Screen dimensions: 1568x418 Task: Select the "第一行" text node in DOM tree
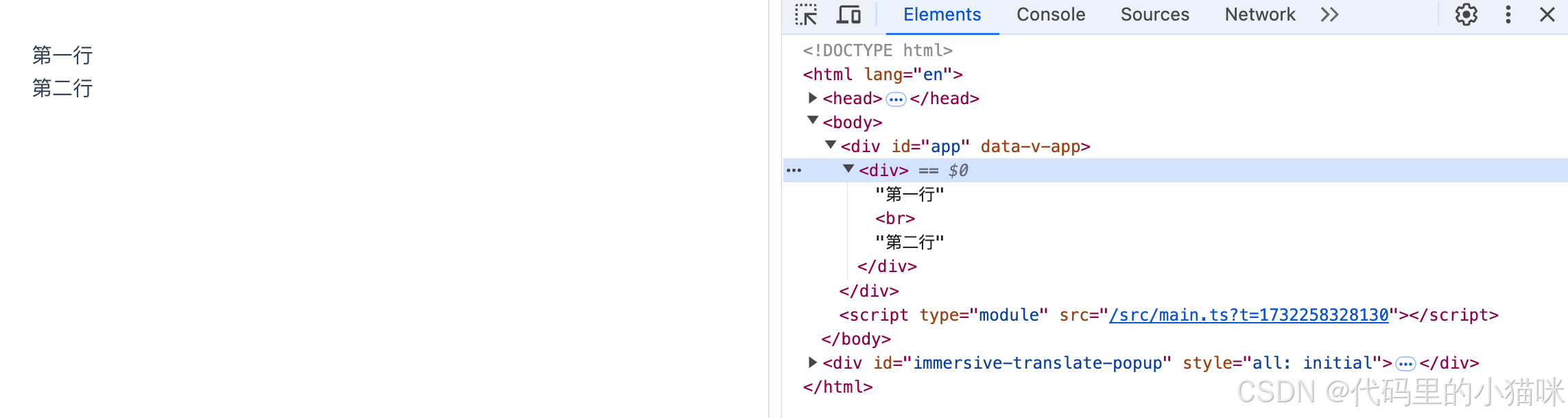pos(910,195)
